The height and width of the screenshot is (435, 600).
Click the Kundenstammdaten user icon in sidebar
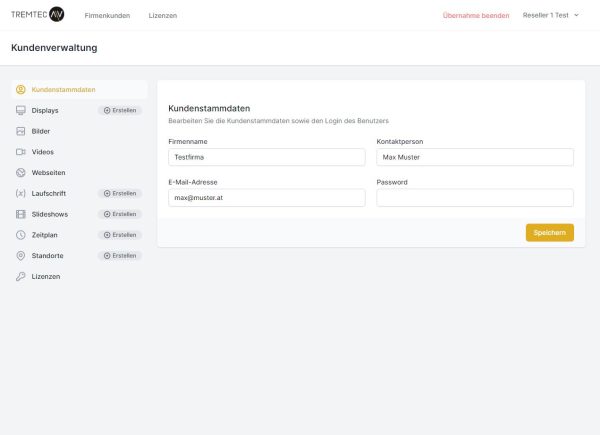click(x=21, y=90)
